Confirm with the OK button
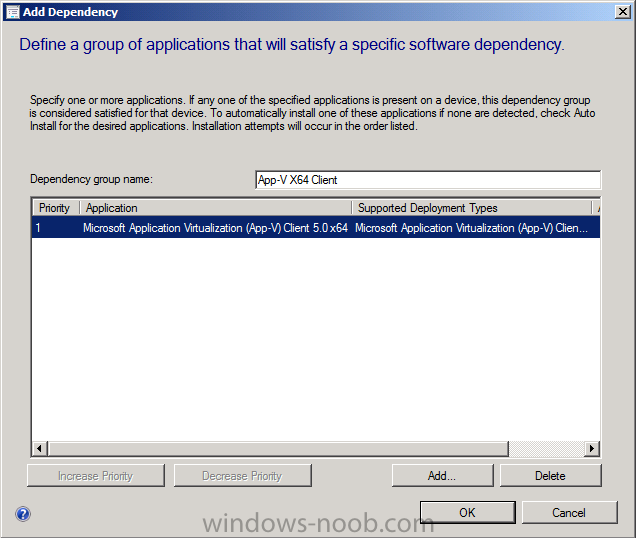This screenshot has height=538, width=636. click(x=468, y=512)
